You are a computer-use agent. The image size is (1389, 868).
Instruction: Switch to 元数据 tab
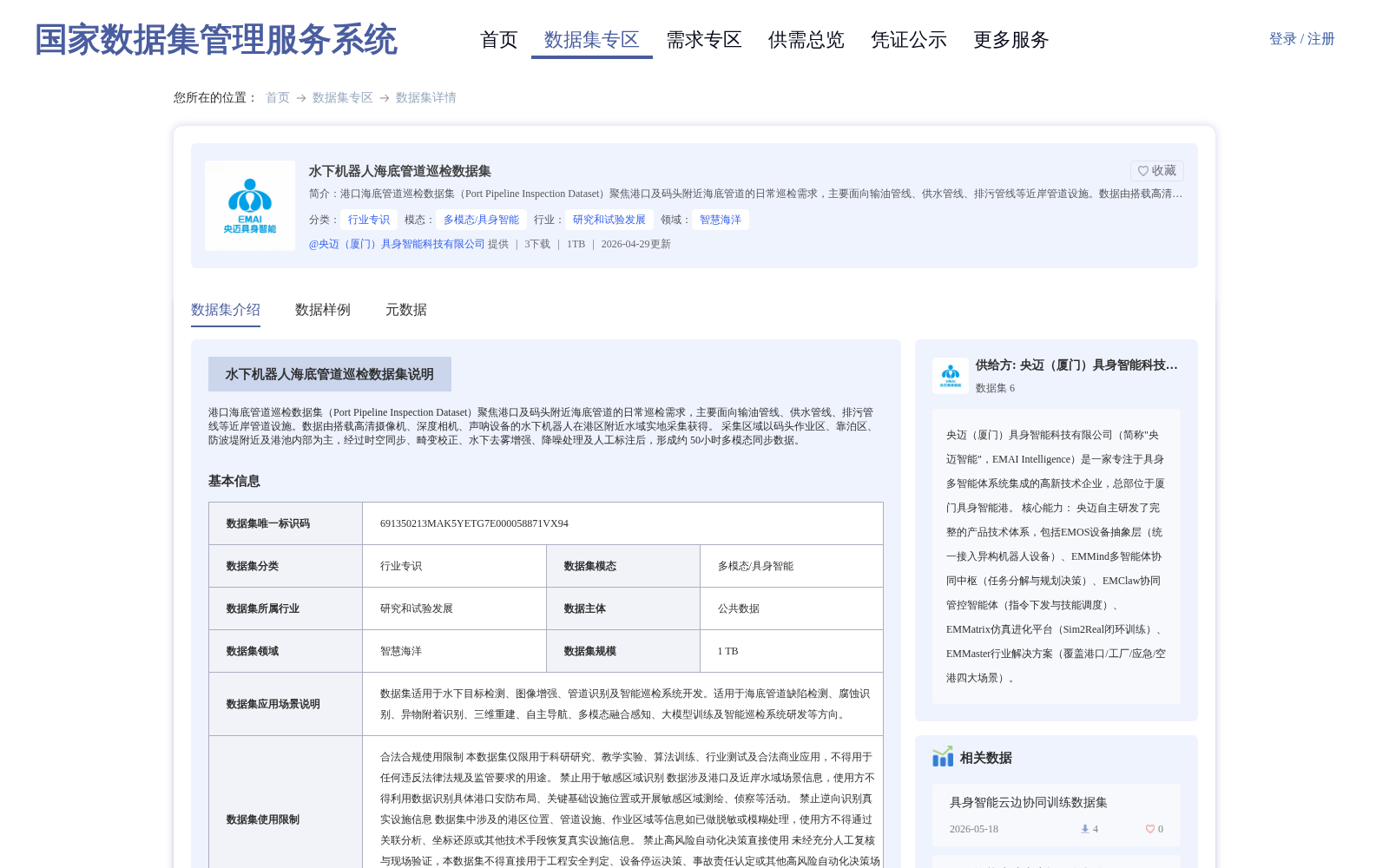(x=406, y=310)
